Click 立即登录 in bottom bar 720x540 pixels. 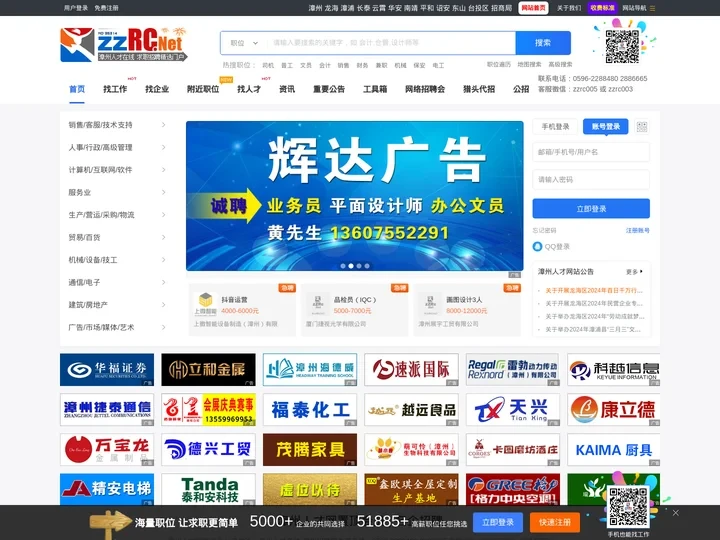pos(498,523)
